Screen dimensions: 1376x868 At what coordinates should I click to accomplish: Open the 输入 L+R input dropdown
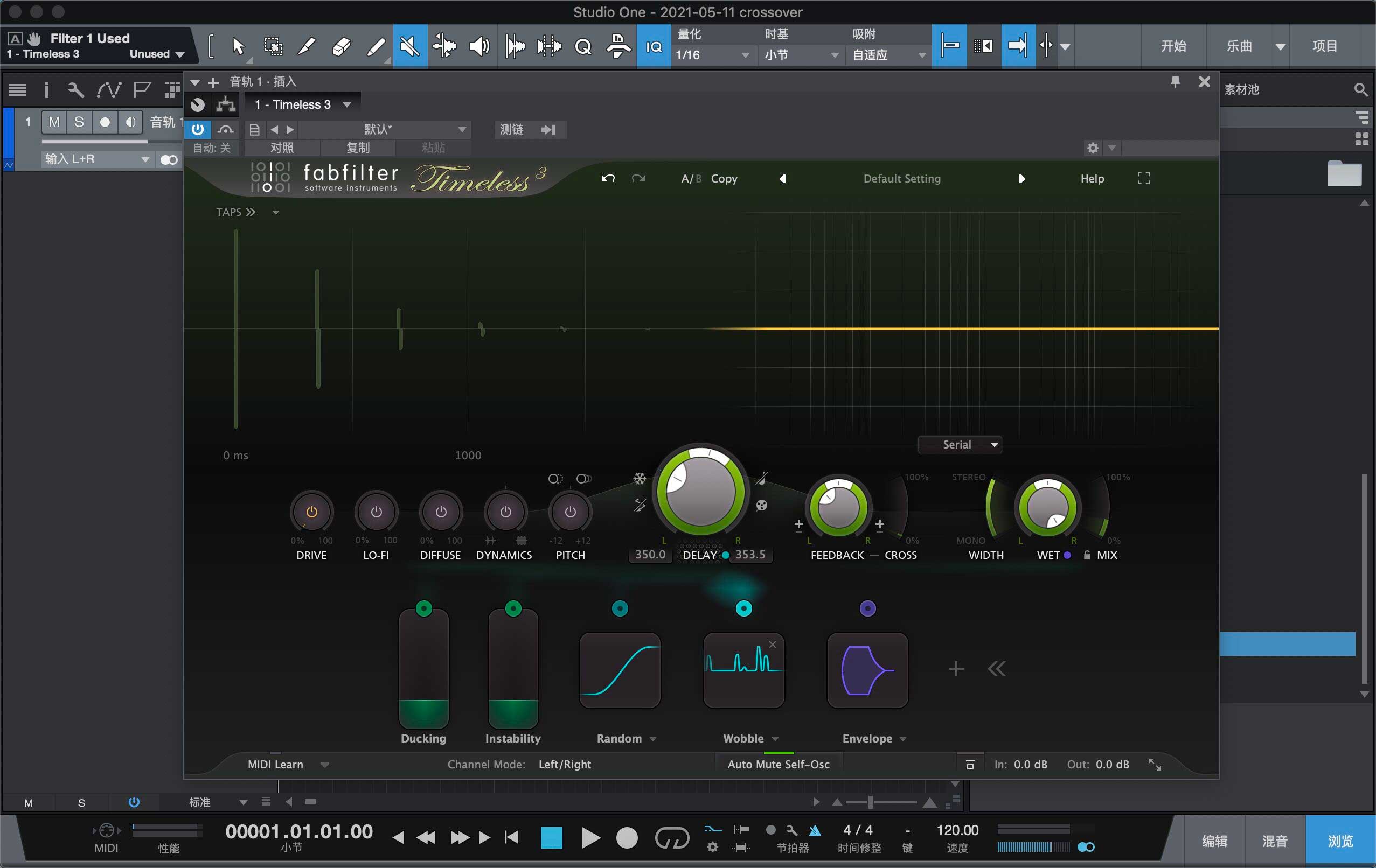click(96, 159)
